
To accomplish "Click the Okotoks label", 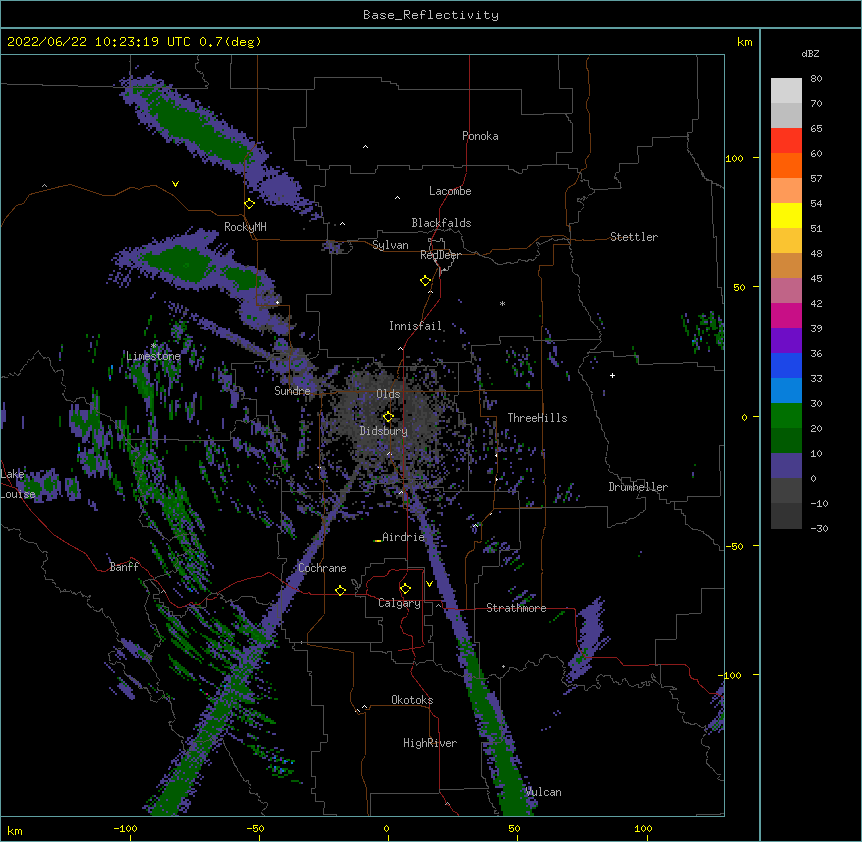I will click(412, 700).
